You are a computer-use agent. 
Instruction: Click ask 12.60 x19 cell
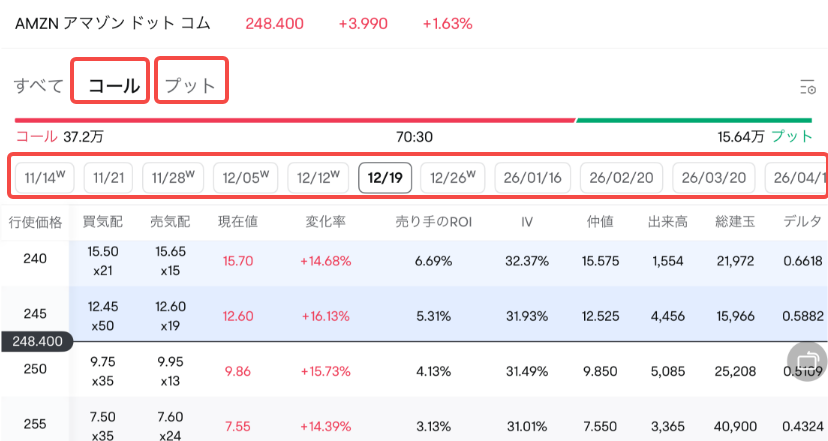click(x=170, y=316)
